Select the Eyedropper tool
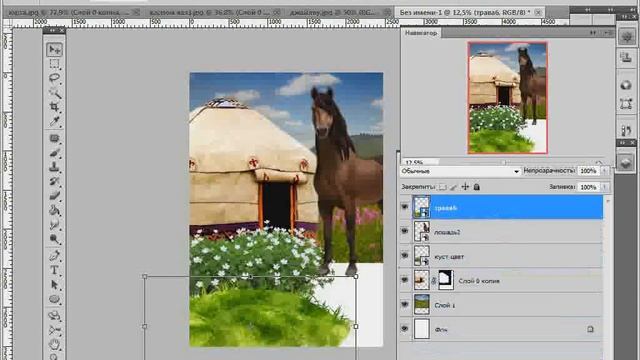This screenshot has height=360, width=640. 54,121
